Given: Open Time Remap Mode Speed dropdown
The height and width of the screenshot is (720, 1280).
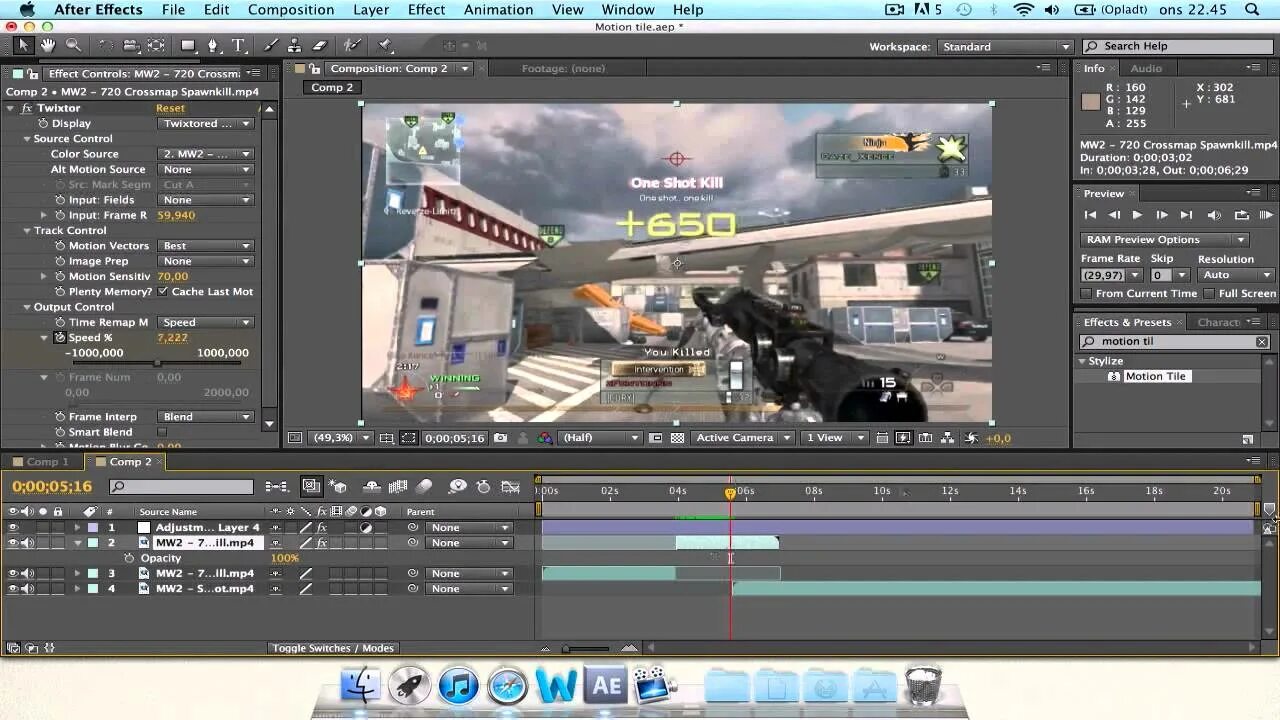Looking at the screenshot, I should 206,323.
